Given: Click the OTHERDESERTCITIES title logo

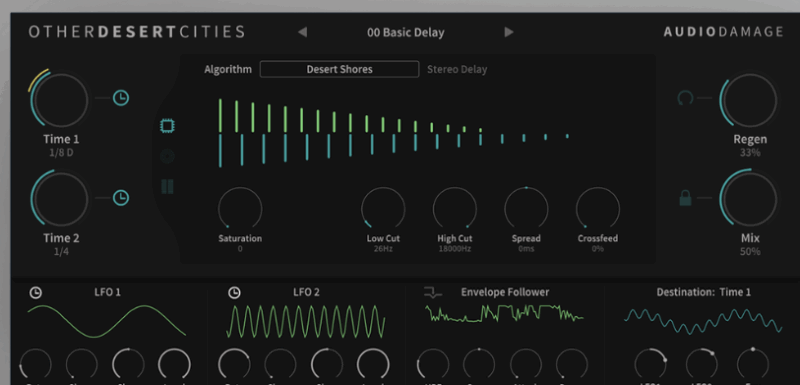Looking at the screenshot, I should tap(137, 32).
